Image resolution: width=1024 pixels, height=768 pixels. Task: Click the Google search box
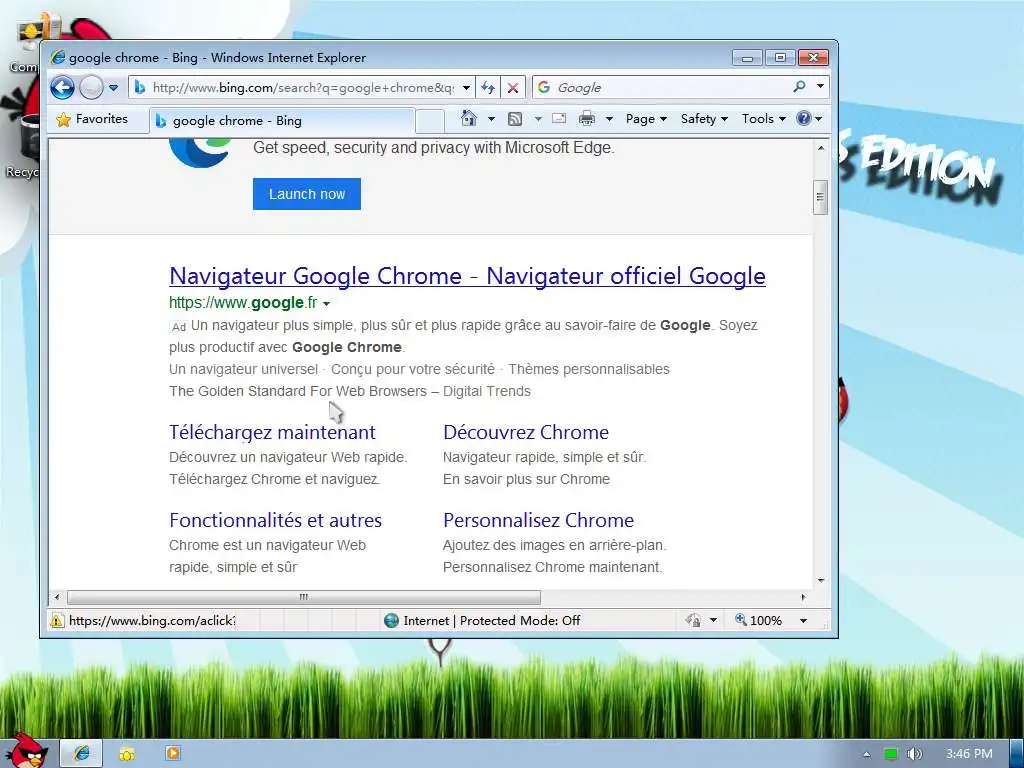tap(660, 88)
